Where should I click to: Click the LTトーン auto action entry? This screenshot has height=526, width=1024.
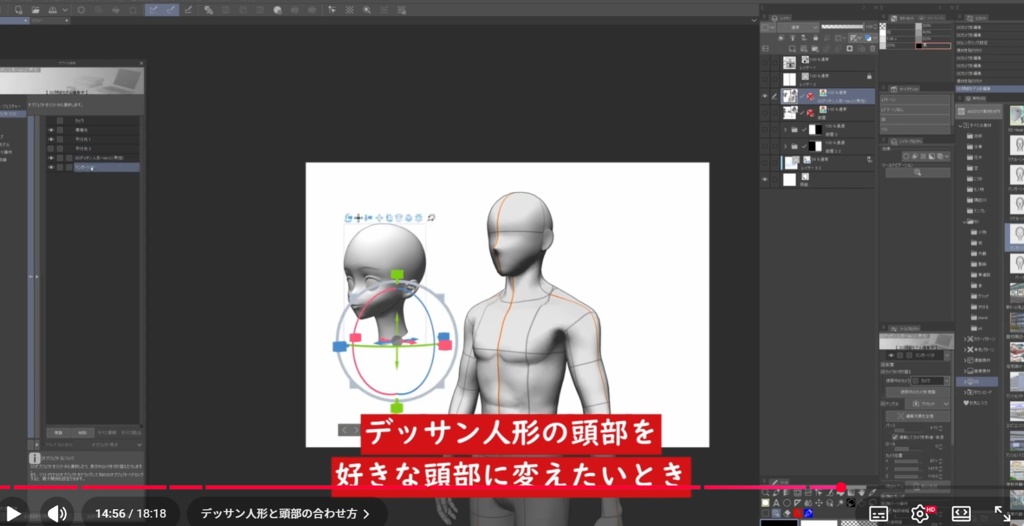914,99
